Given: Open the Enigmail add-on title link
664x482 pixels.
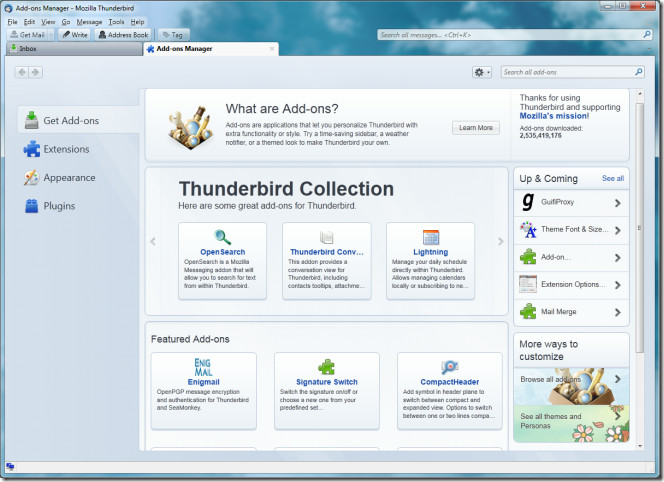Looking at the screenshot, I should click(x=203, y=382).
